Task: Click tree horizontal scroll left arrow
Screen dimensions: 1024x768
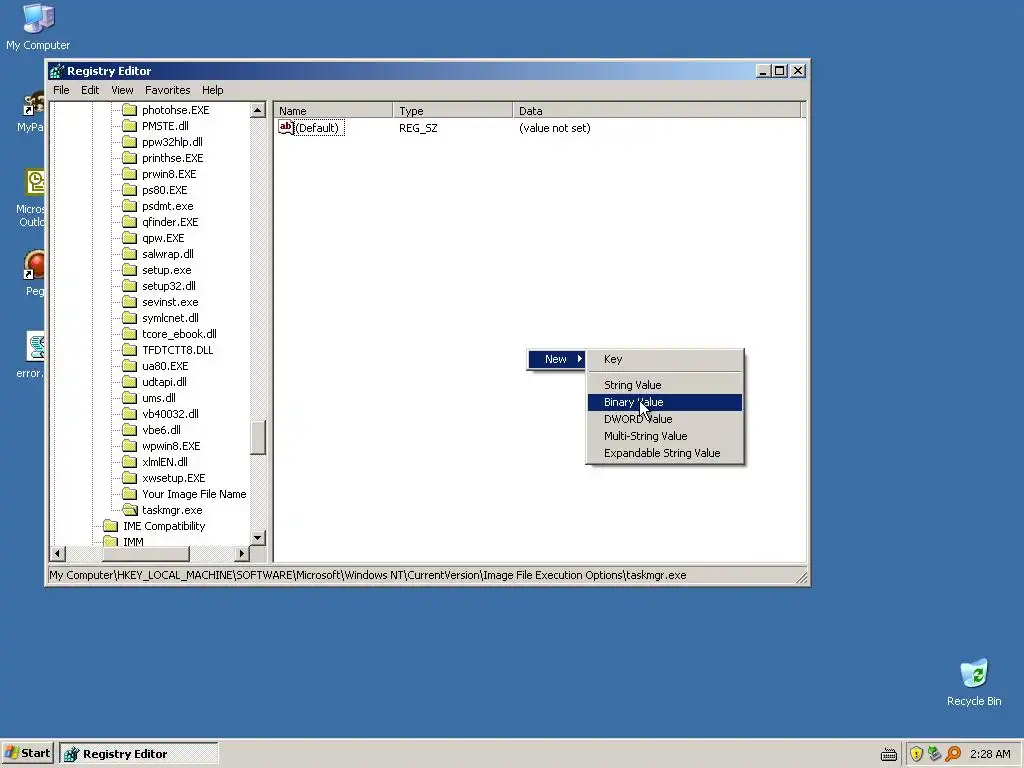Action: click(x=57, y=554)
